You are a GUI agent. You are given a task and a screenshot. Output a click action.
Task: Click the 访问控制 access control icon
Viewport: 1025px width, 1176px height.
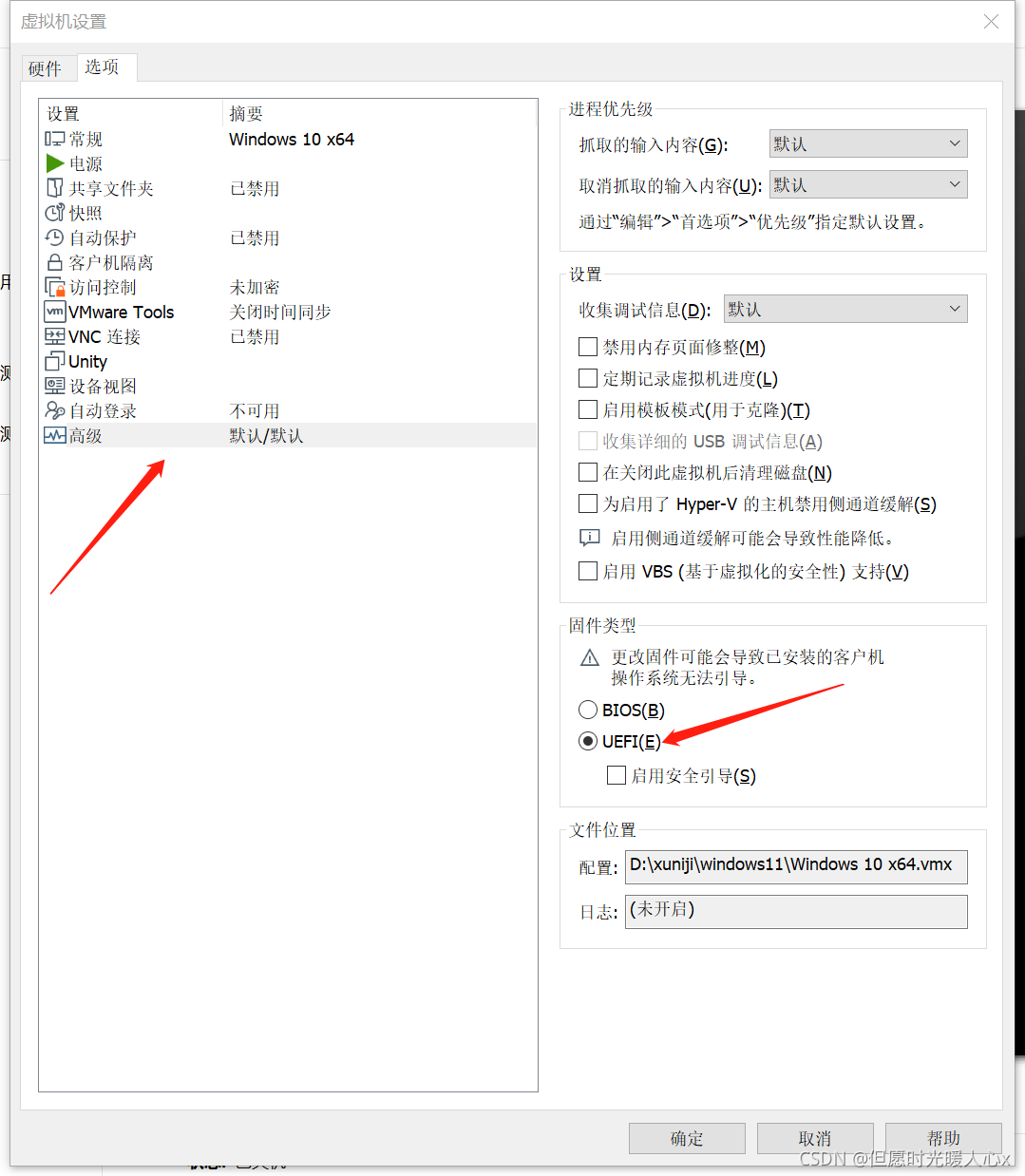click(55, 287)
